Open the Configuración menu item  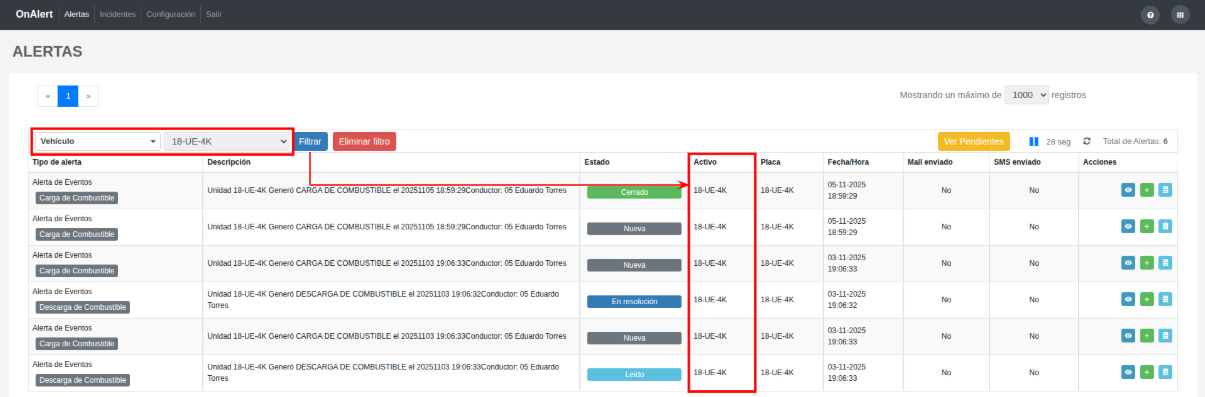171,15
